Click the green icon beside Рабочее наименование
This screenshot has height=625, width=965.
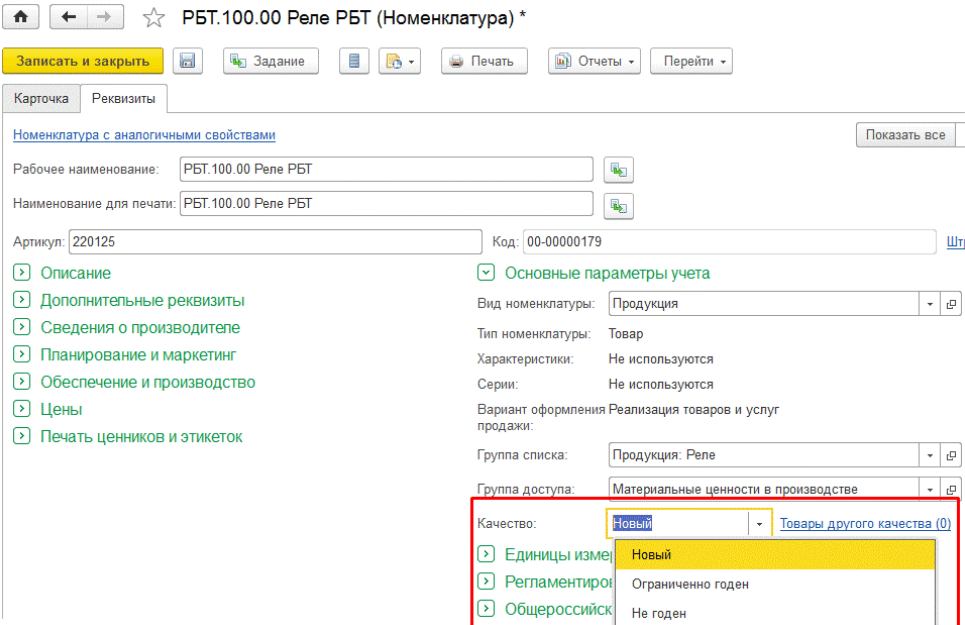[x=618, y=169]
